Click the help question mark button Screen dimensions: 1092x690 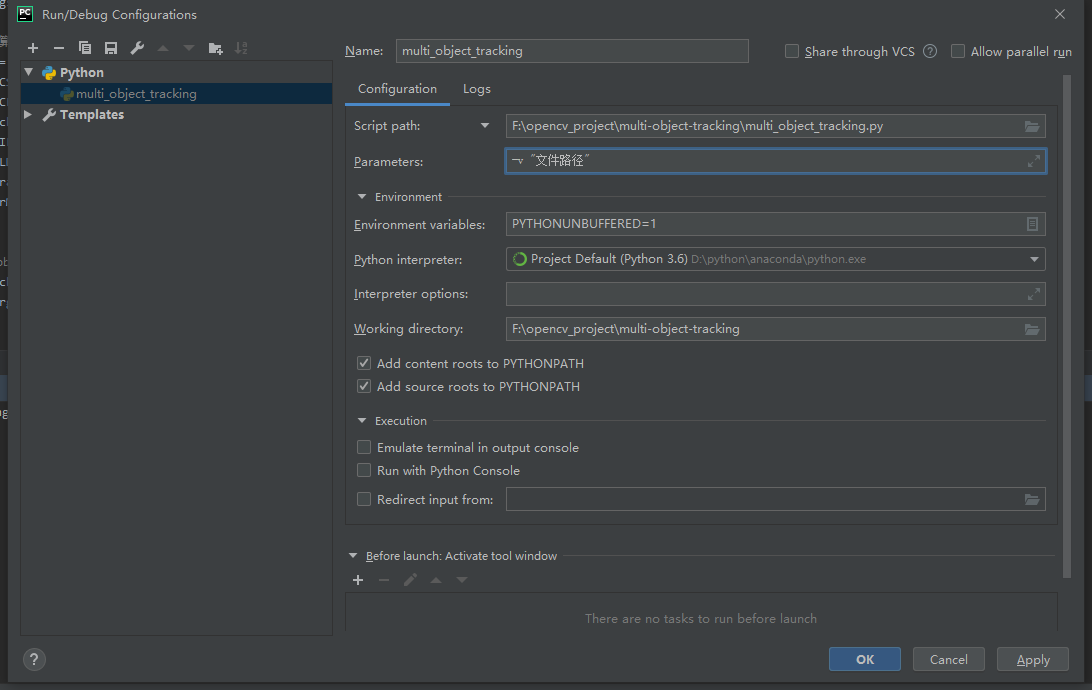[34, 660]
